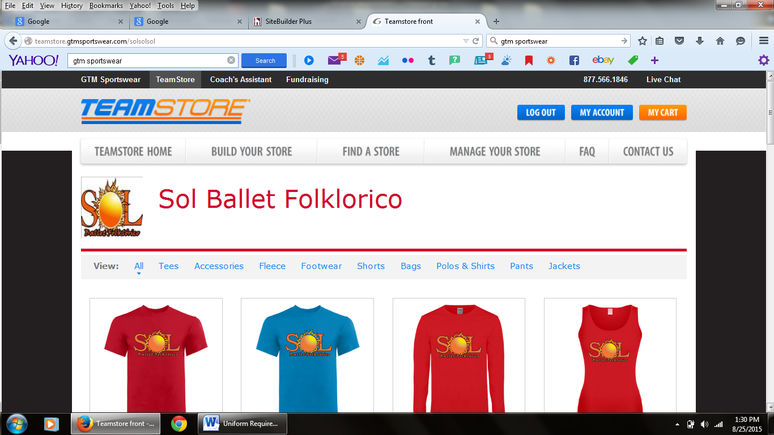Open the orange sun icon in the Yahoo toolbar

[x=551, y=60]
